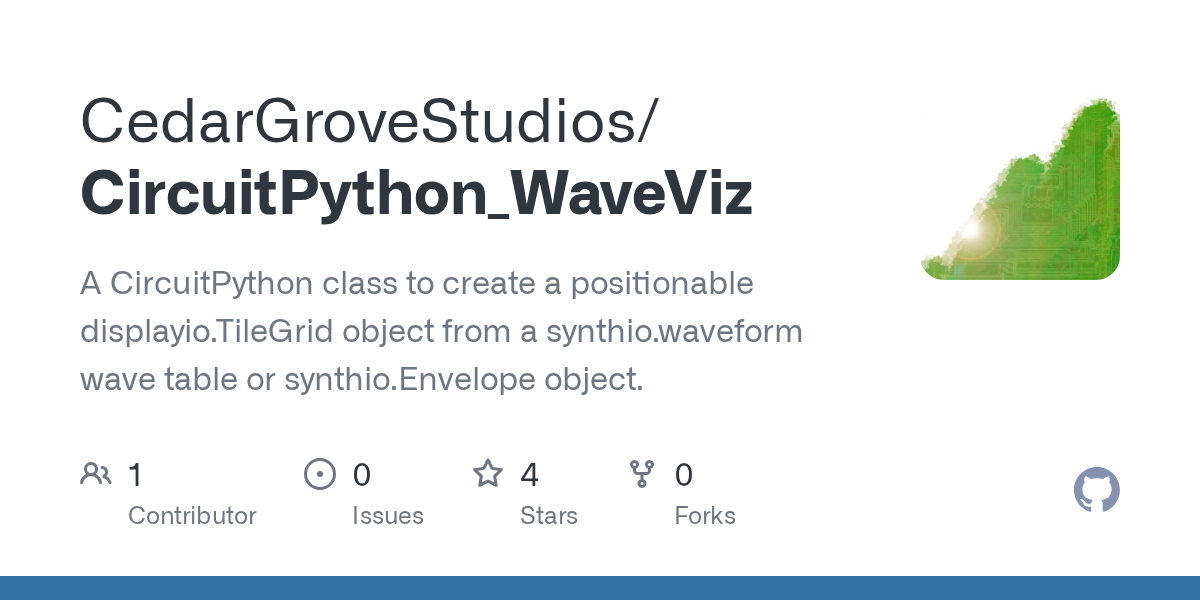Click the Contributor label
Image resolution: width=1200 pixels, height=600 pixels.
[192, 516]
